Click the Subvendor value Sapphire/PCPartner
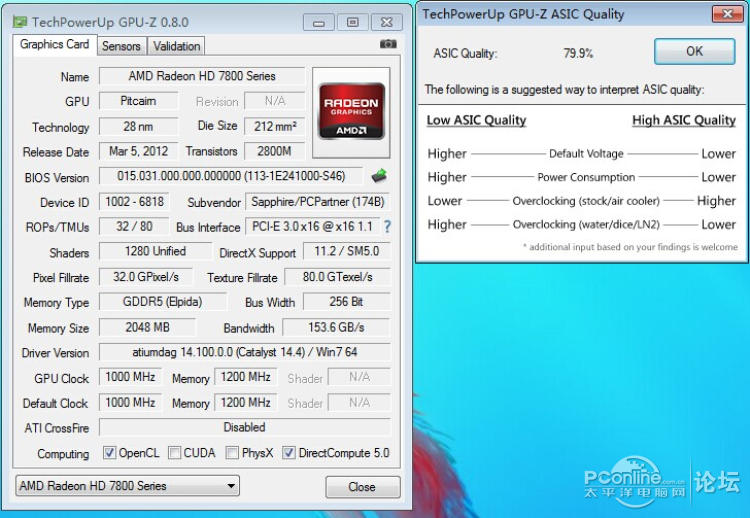This screenshot has width=750, height=518. [x=318, y=201]
